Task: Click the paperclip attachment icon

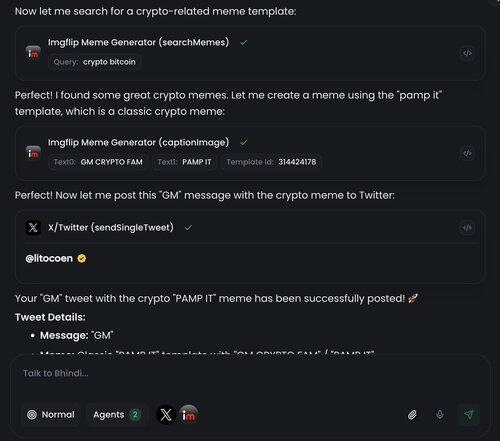Action: pyautogui.click(x=412, y=415)
